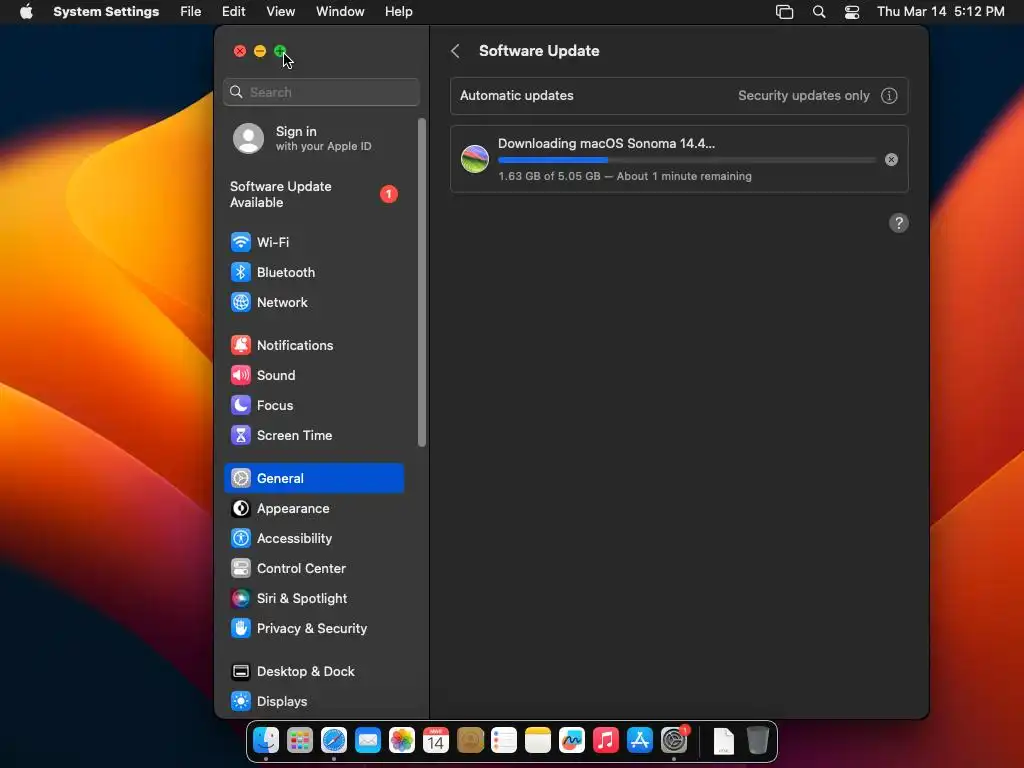Screen dimensions: 1024x768
Task: Open App Store from the Dock
Action: tap(639, 741)
